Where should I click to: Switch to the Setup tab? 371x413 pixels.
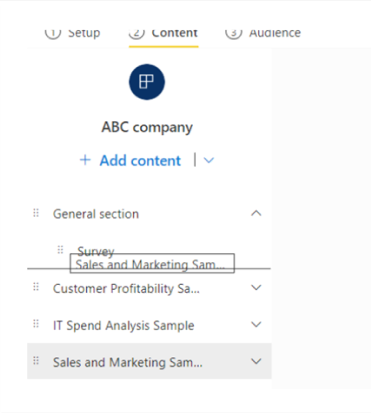[84, 33]
